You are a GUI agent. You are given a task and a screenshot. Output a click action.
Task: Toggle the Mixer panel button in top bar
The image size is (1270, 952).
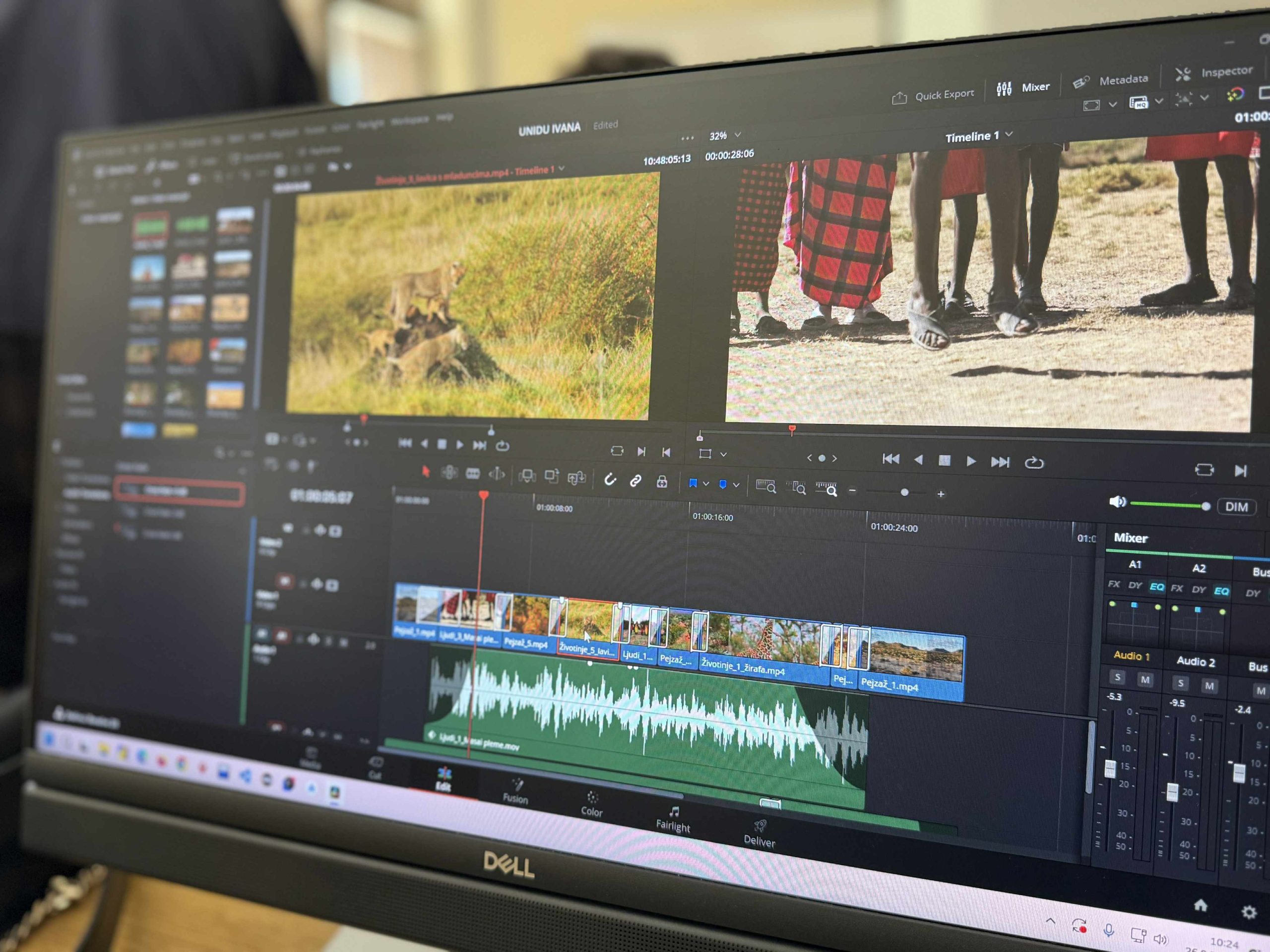coord(1023,88)
